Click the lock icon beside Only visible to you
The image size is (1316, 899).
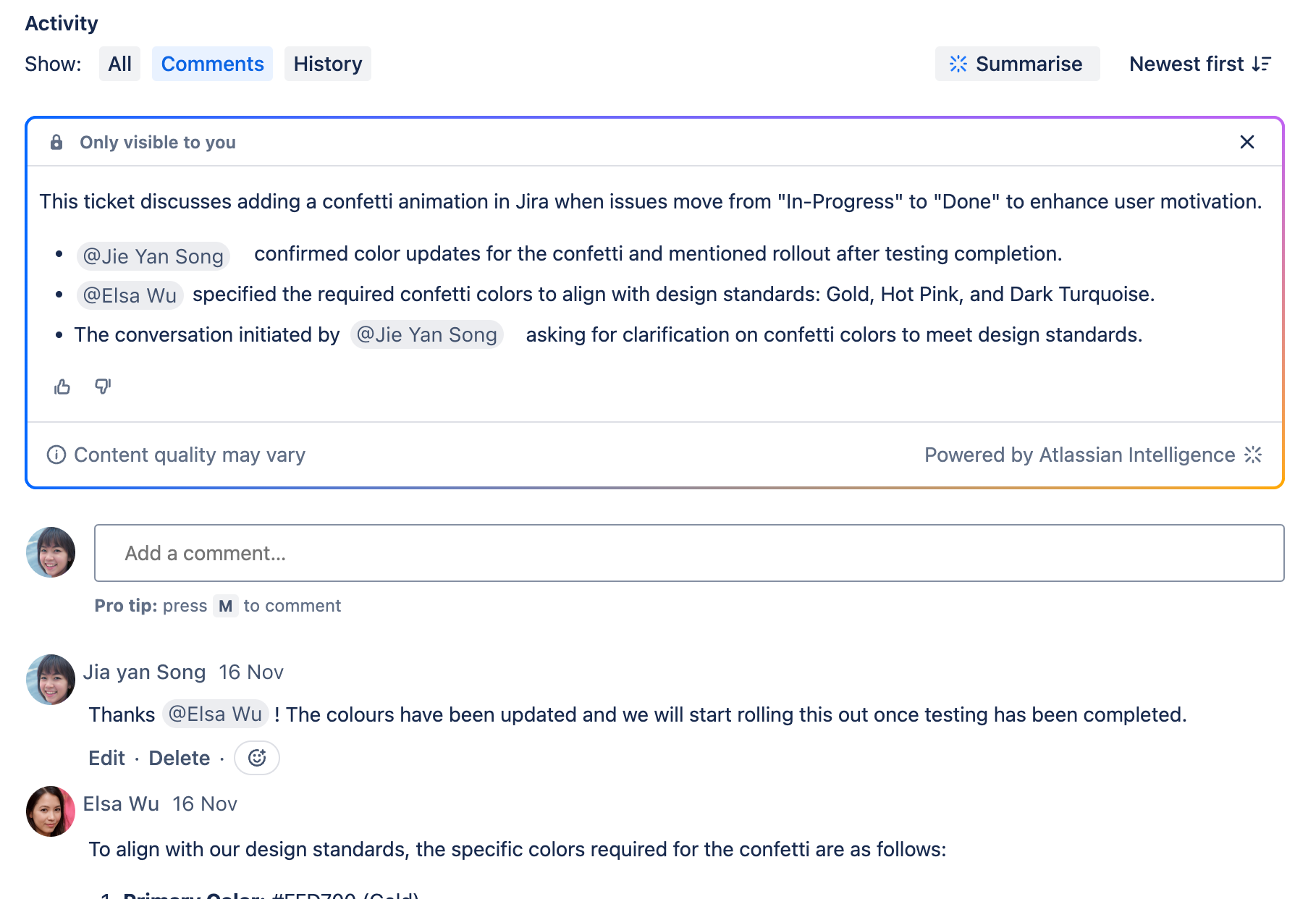tap(56, 142)
